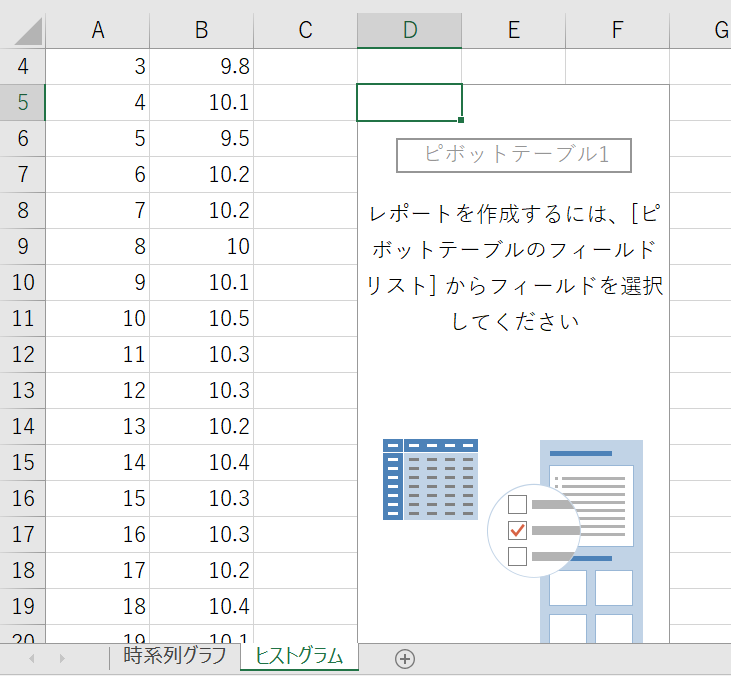
Task: Click the pivot table grid illustration
Action: (x=430, y=479)
